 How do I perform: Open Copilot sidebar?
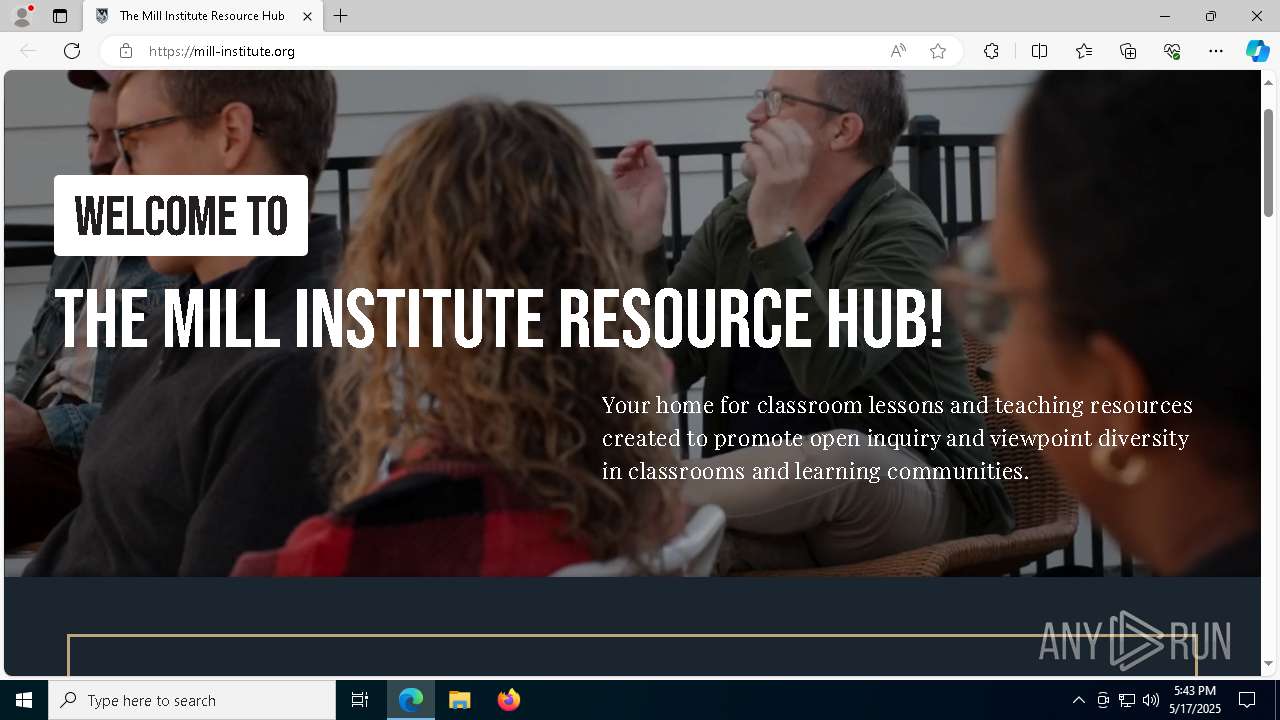(1257, 51)
